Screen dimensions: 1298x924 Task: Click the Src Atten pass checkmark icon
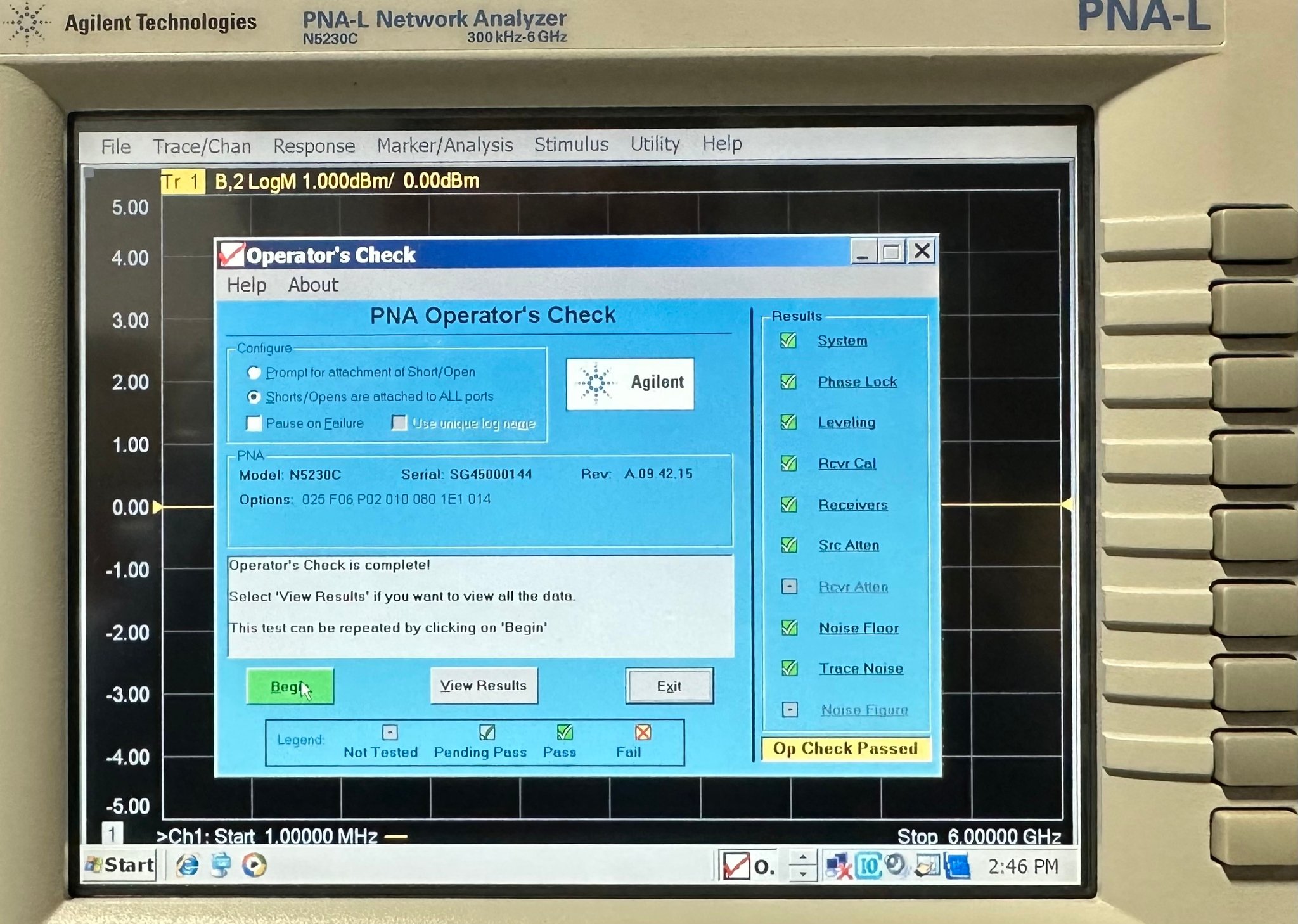pyautogui.click(x=789, y=545)
